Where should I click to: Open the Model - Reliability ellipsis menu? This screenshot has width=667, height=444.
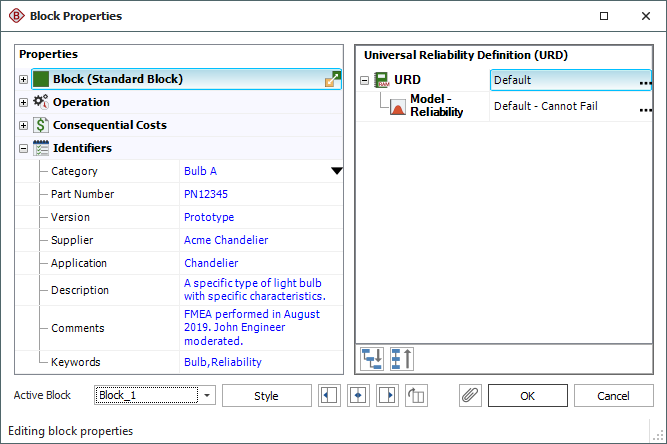645,107
